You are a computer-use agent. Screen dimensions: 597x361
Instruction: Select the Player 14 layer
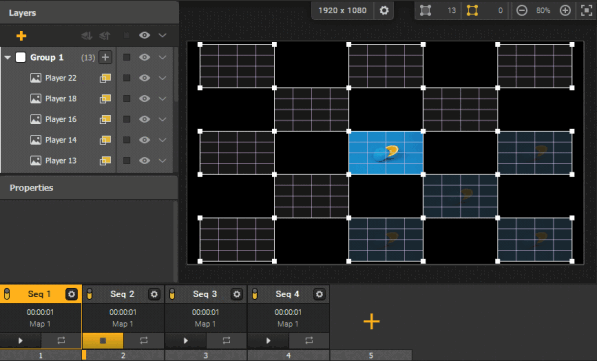pos(61,140)
